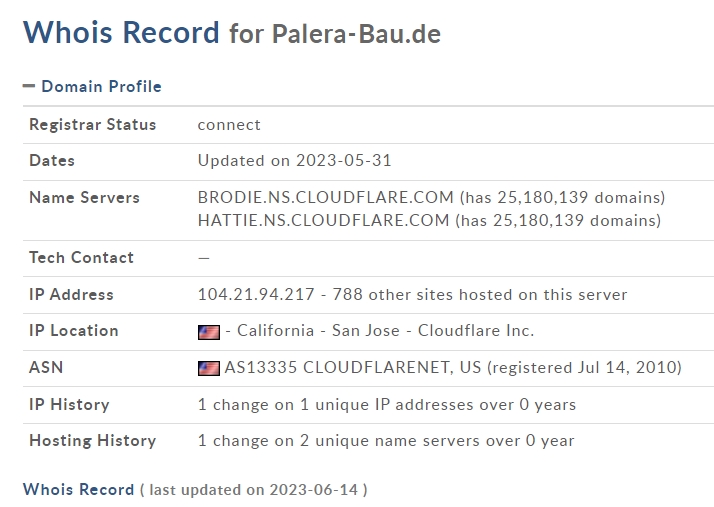The image size is (714, 507).
Task: Click the Hosting History row value
Action: pyautogui.click(x=386, y=441)
